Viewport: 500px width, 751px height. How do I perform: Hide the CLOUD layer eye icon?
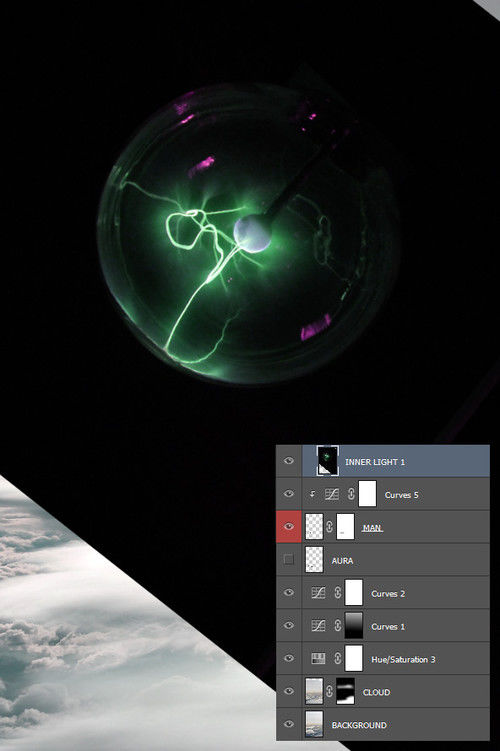click(289, 691)
